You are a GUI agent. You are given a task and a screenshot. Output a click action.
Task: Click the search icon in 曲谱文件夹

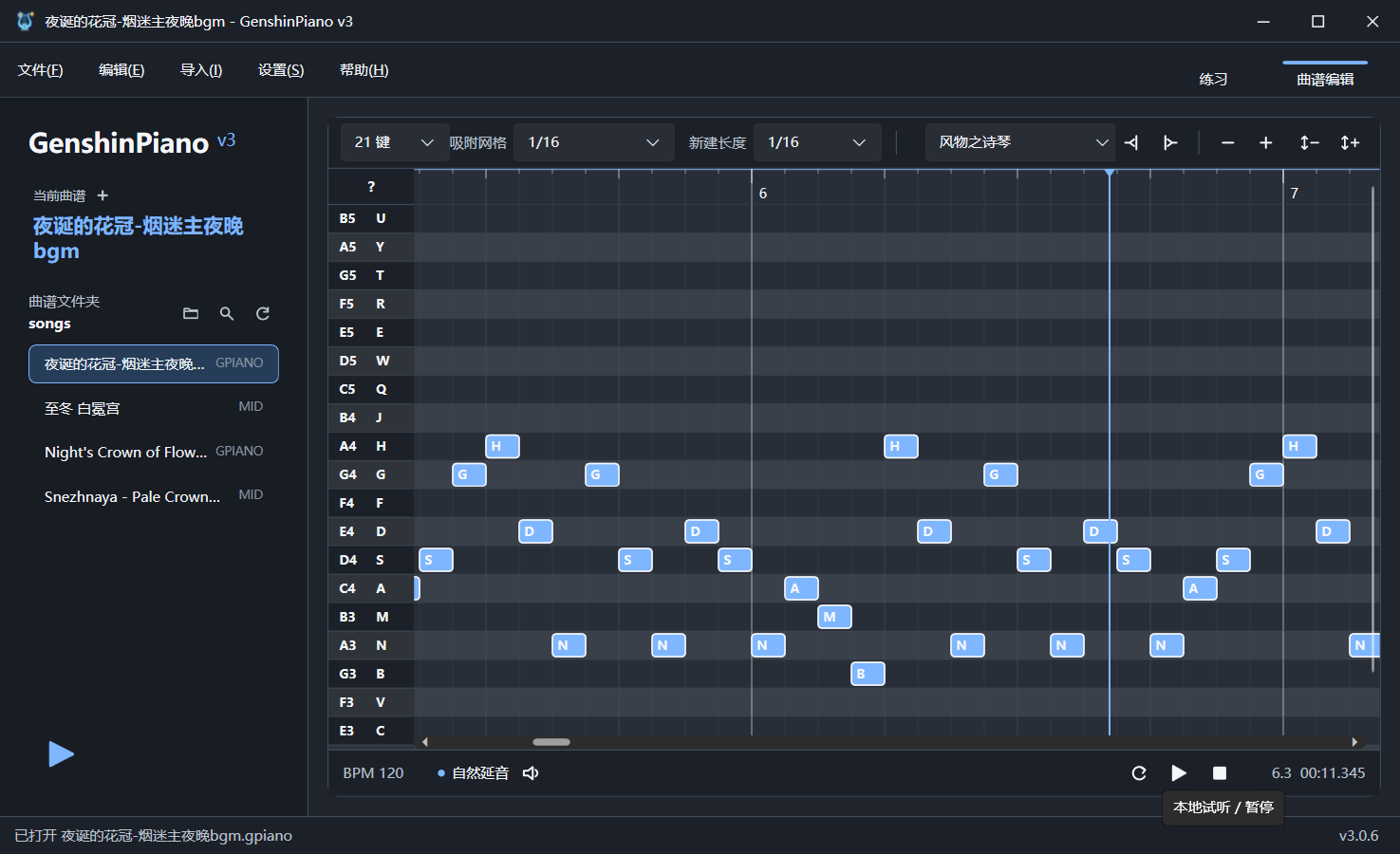click(x=227, y=313)
